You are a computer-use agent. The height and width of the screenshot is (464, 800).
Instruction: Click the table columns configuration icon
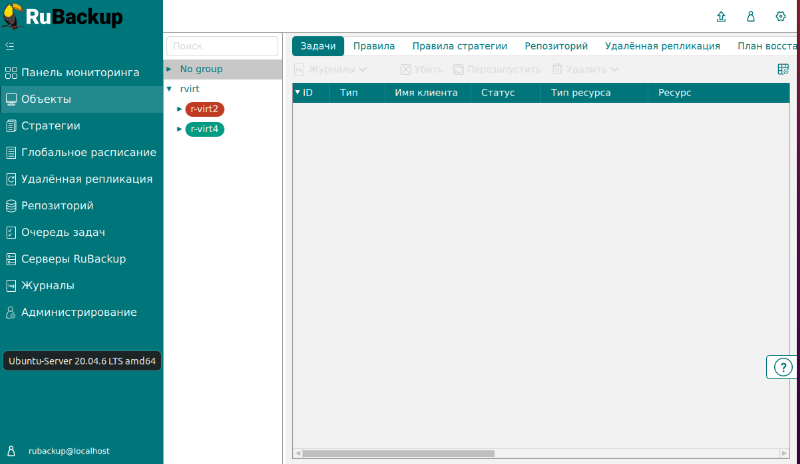(x=783, y=69)
